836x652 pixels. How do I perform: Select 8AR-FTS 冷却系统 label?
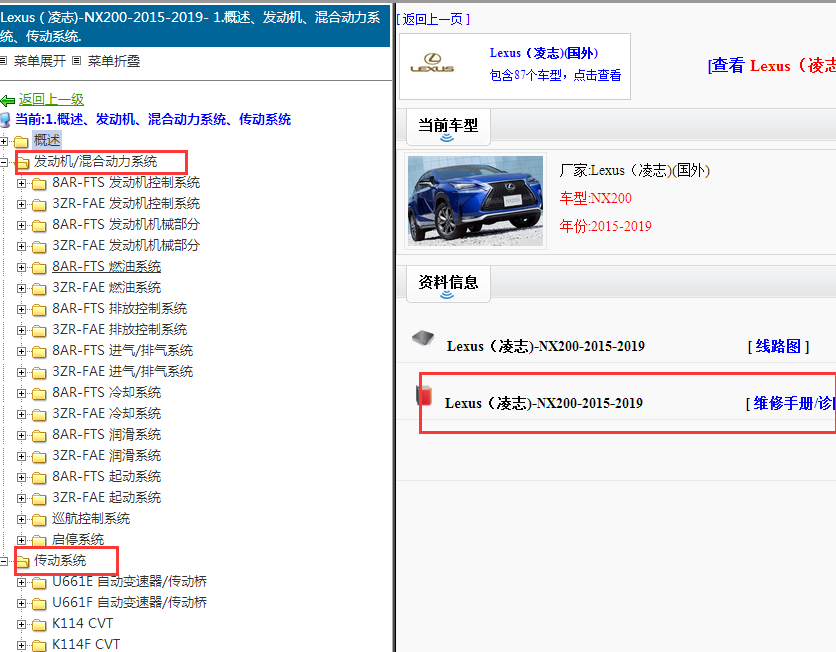point(107,392)
